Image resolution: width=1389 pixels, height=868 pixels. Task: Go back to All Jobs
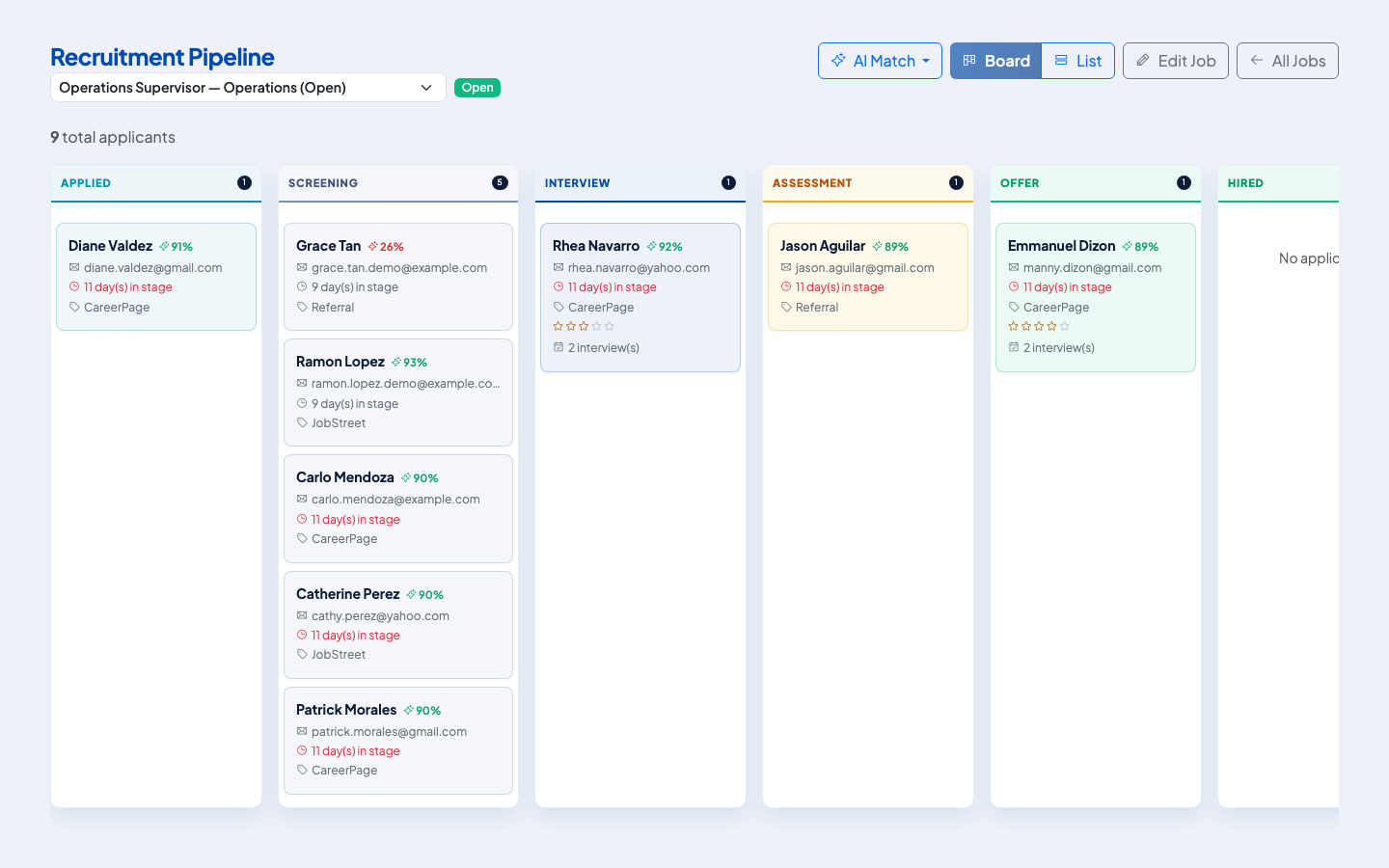[1288, 61]
